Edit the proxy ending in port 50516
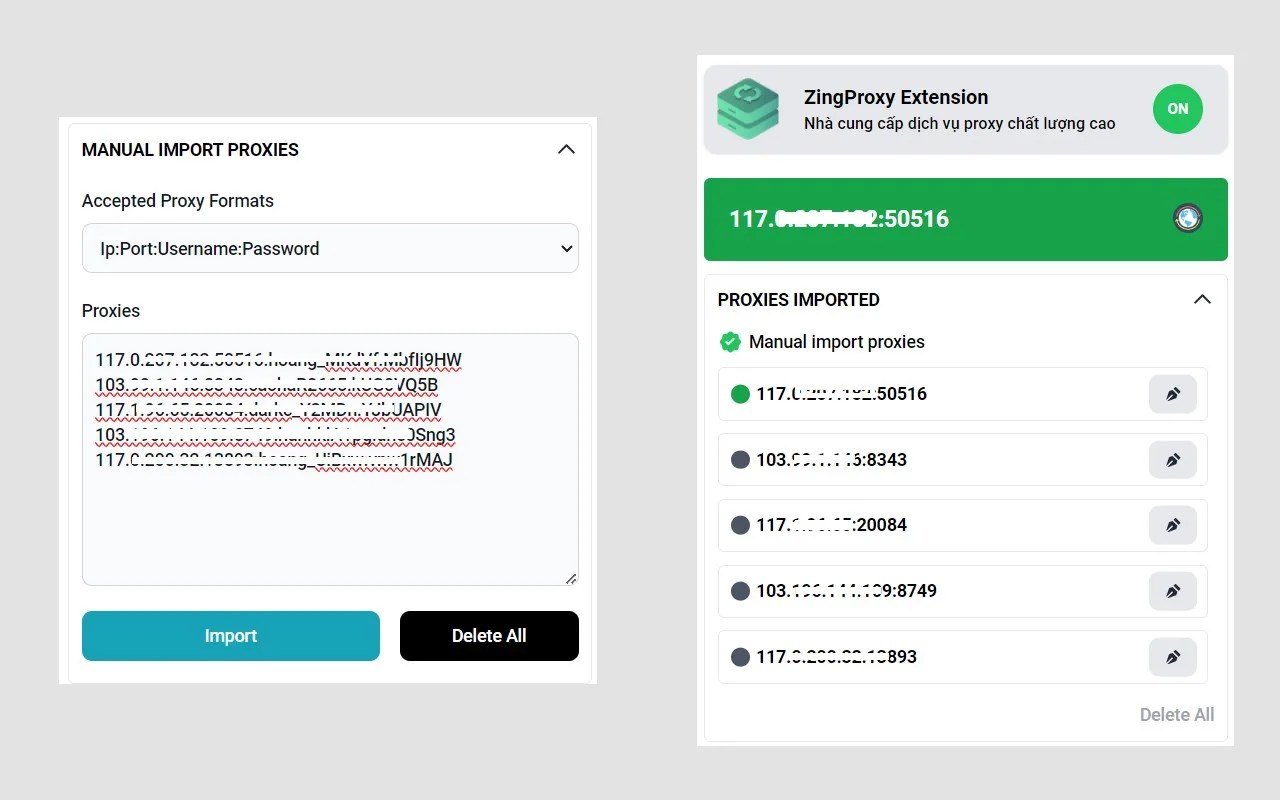Image resolution: width=1280 pixels, height=800 pixels. 1172,394
